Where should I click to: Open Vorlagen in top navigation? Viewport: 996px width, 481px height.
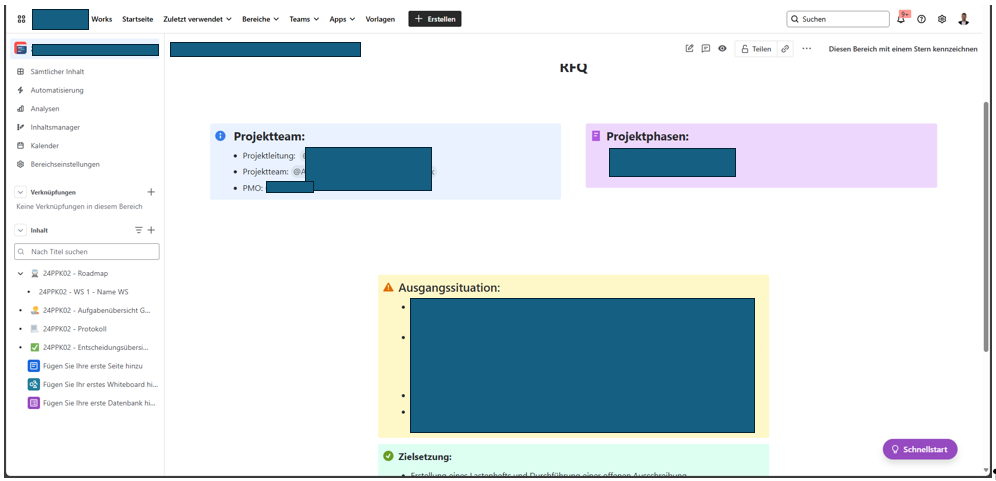click(x=380, y=19)
